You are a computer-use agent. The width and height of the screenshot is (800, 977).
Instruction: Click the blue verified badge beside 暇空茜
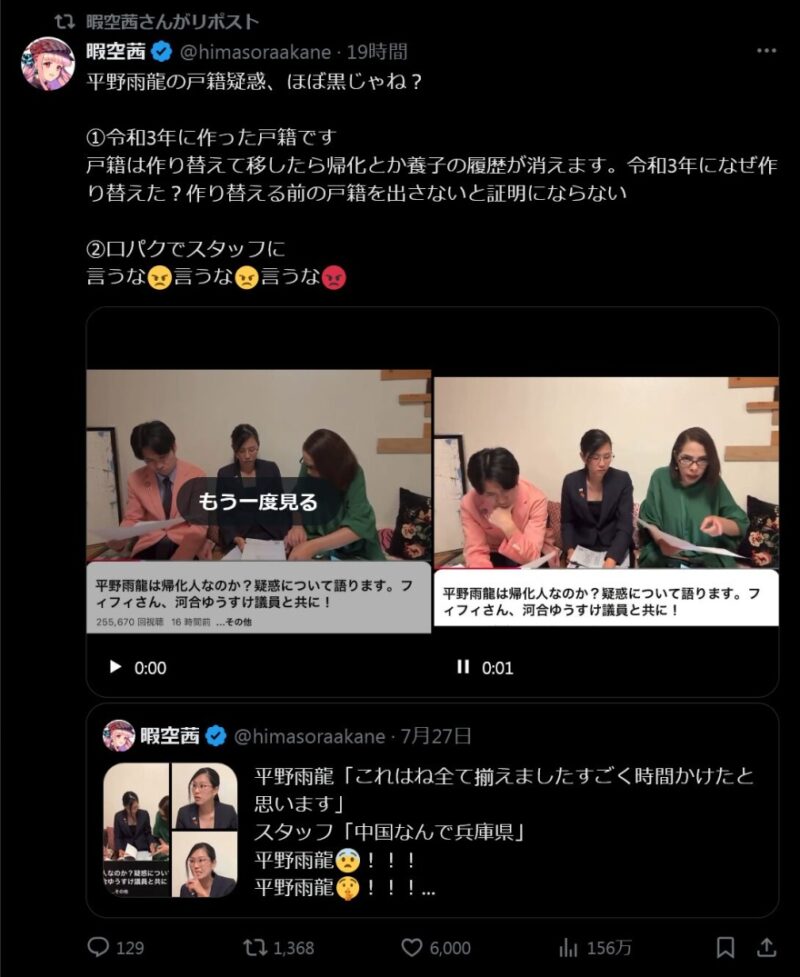tap(161, 52)
